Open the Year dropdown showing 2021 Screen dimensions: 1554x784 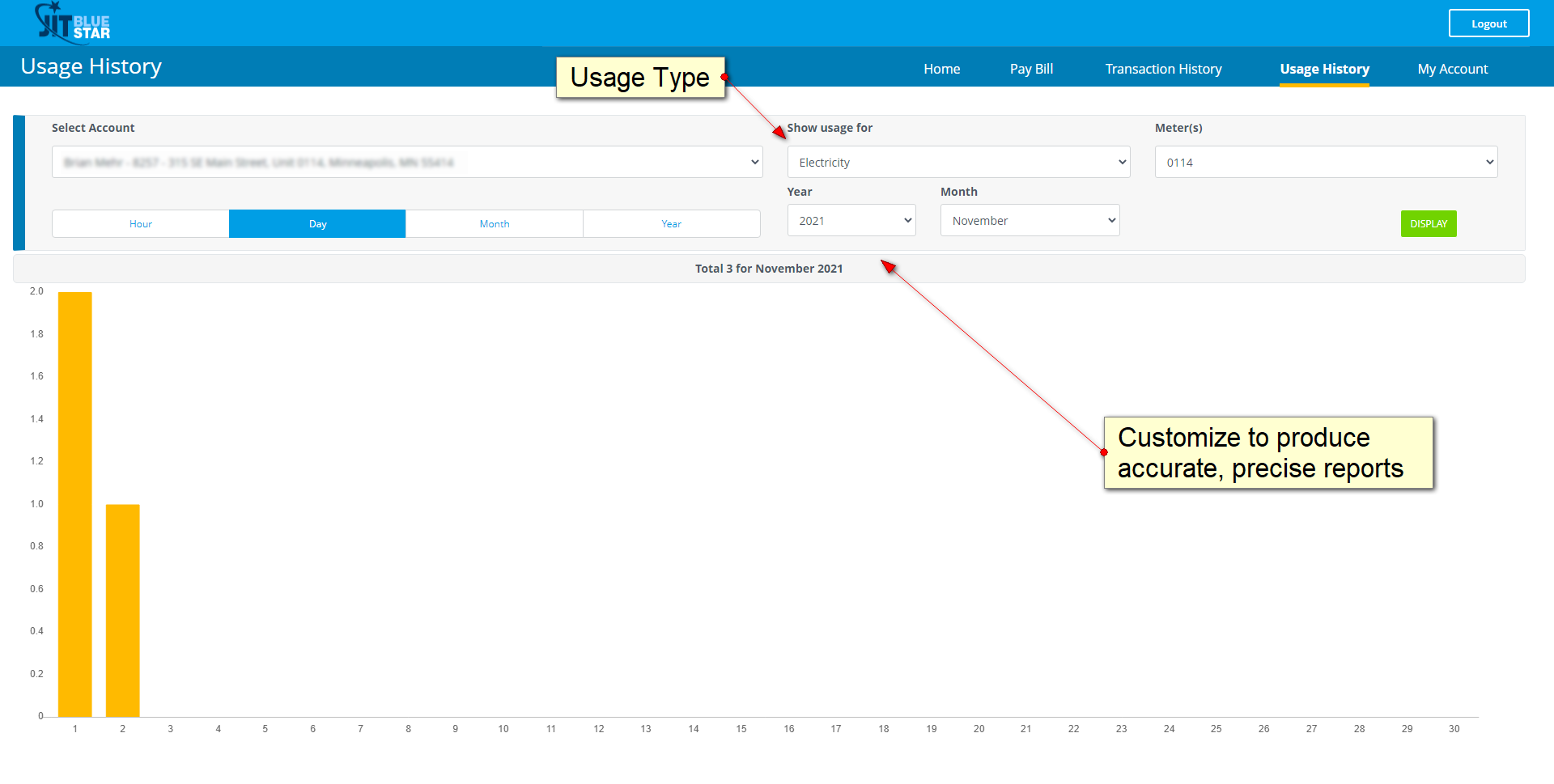[x=851, y=220]
